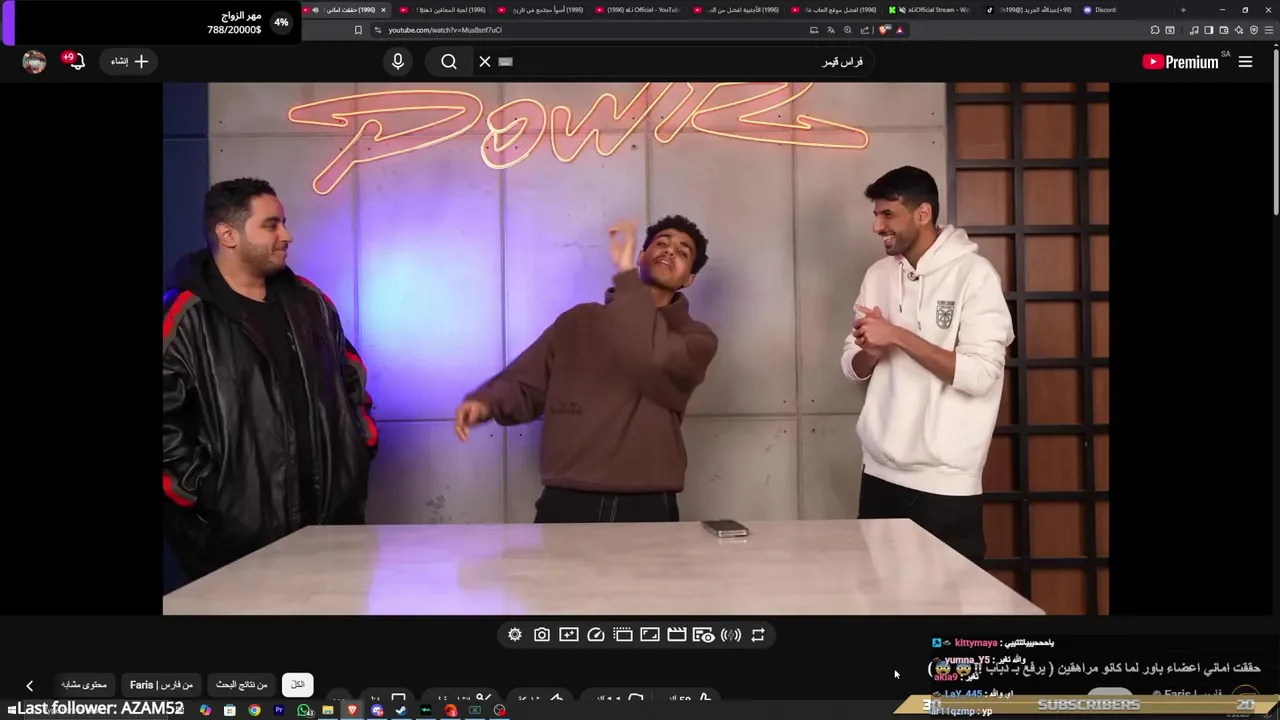This screenshot has width=1280, height=720.
Task: Open the playback speed gauge control
Action: [x=596, y=635]
